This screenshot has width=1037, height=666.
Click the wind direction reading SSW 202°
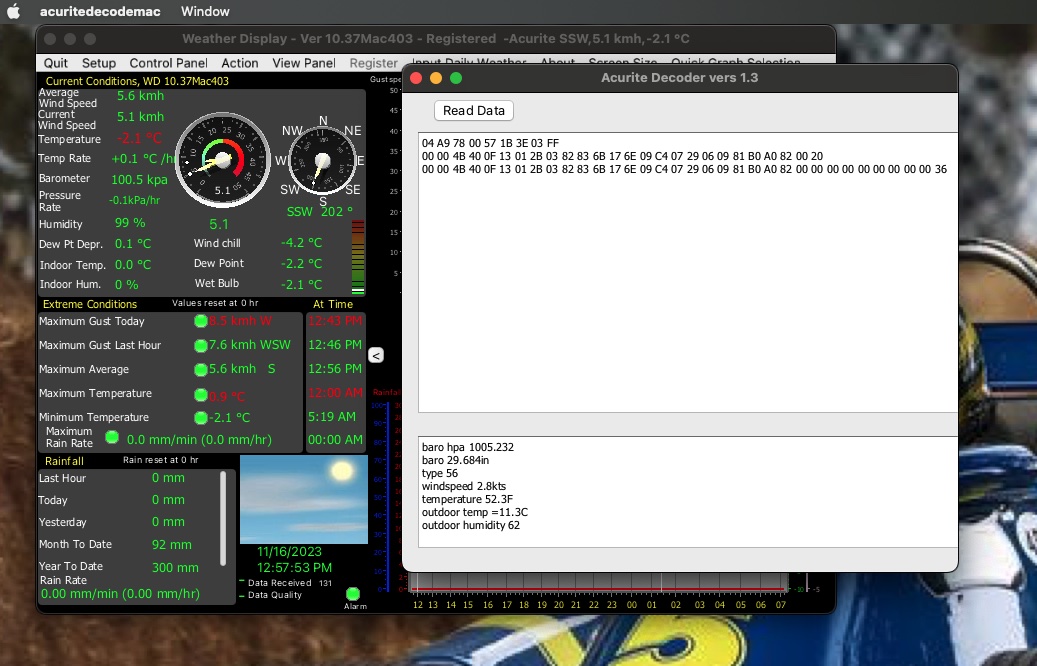(319, 212)
